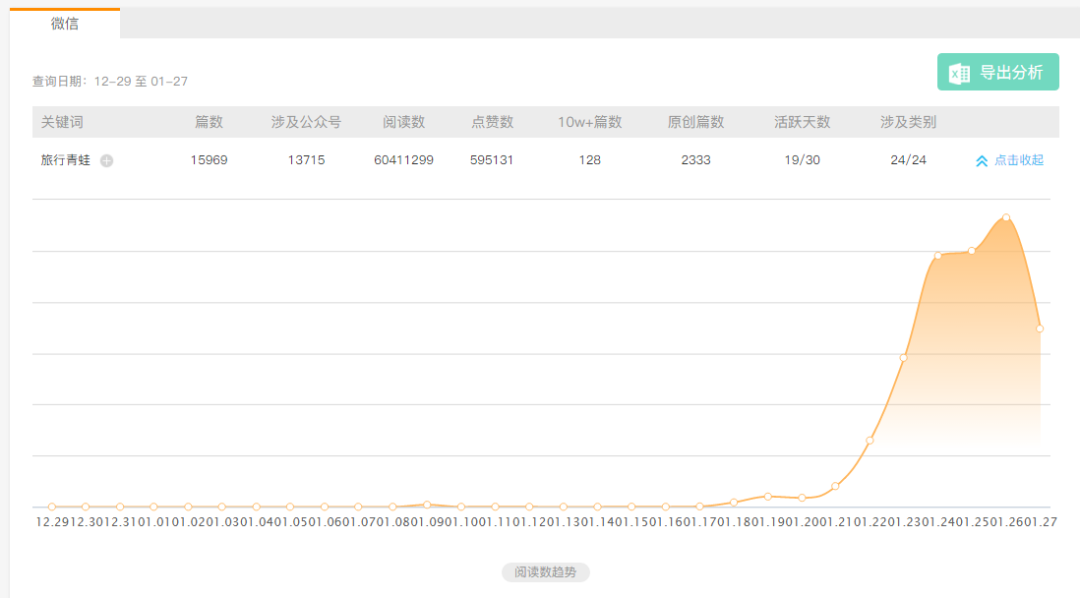Screen dimensions: 1080x598
Task: Click the keyword 旅行青蛙 in table row
Action: tap(65, 160)
